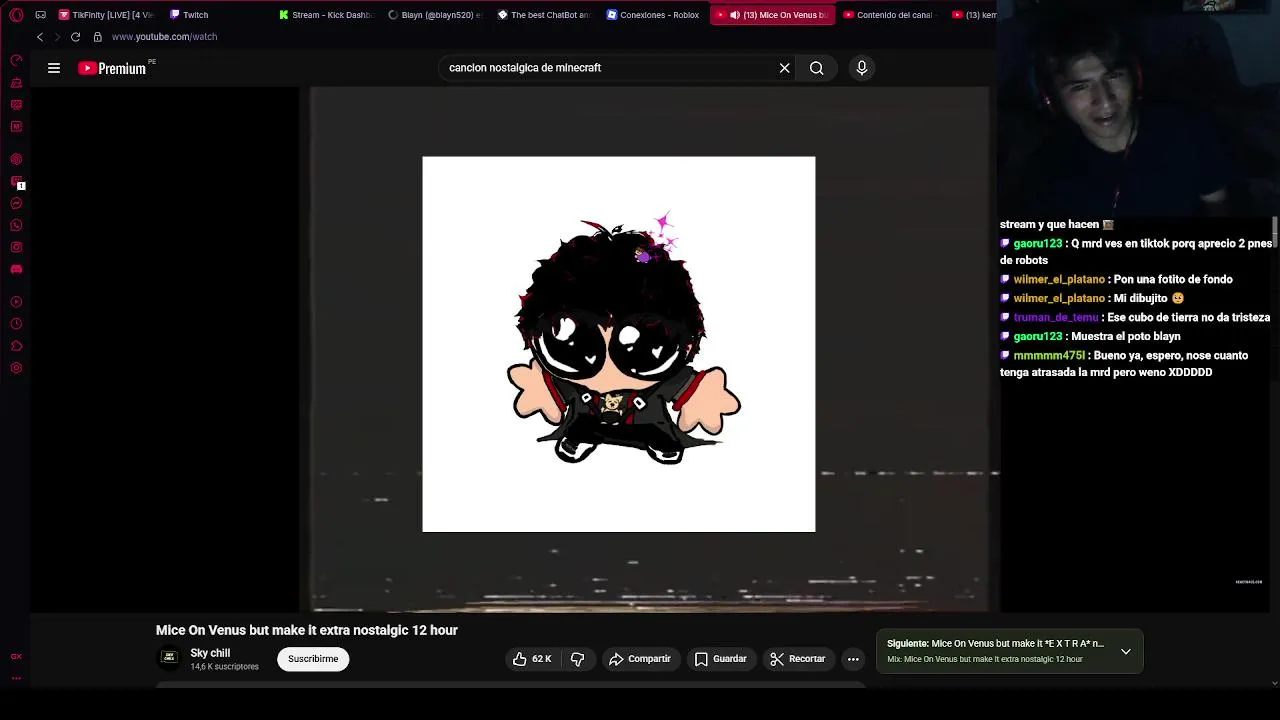View site security lock information

(x=97, y=37)
